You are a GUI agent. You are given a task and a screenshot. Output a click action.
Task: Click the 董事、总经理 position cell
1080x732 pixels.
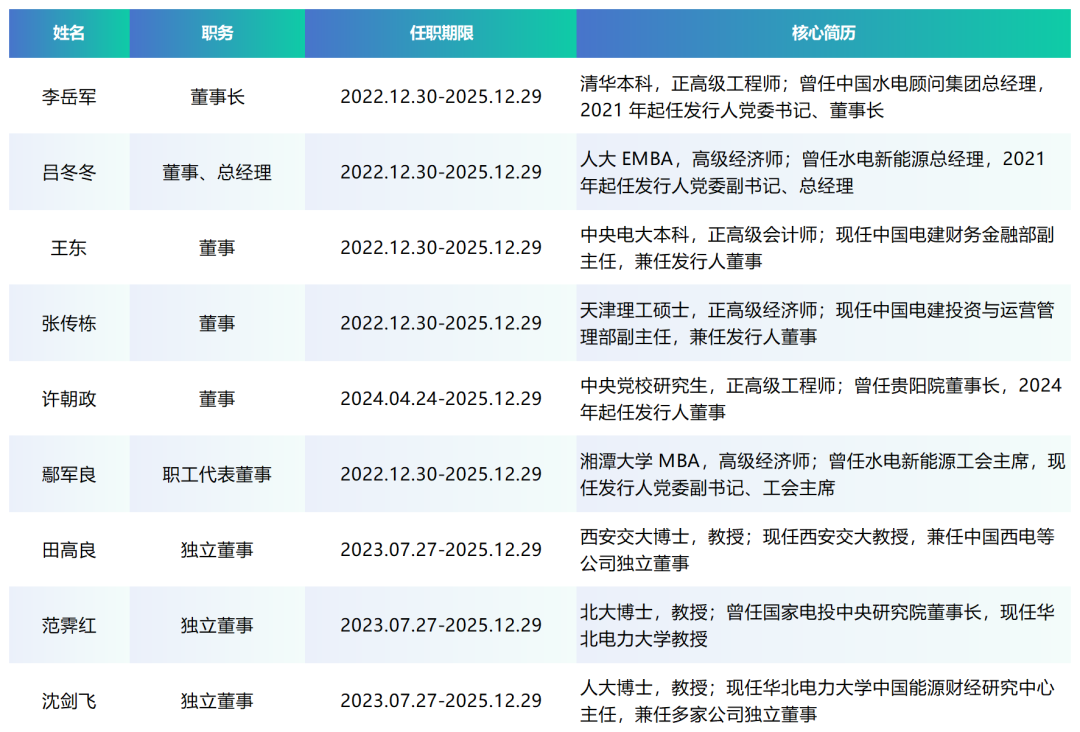pos(217,173)
